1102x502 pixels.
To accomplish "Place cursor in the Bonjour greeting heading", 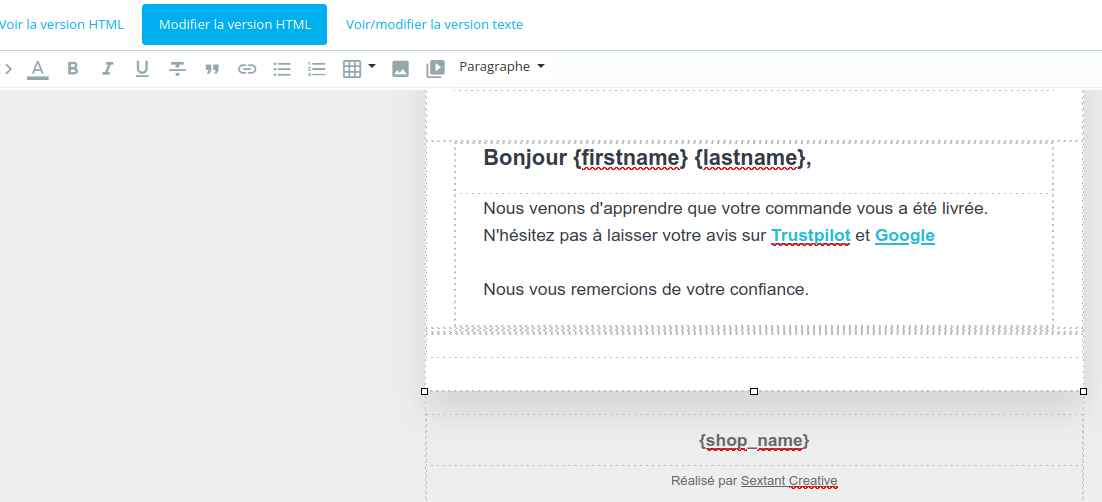I will [x=647, y=158].
